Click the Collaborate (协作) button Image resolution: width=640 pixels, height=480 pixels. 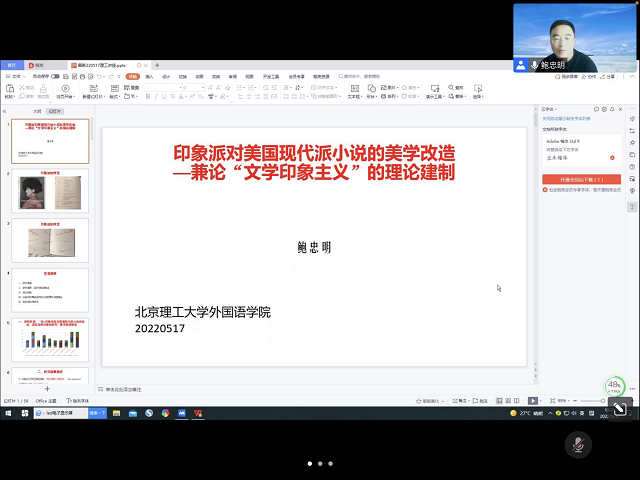coord(588,76)
